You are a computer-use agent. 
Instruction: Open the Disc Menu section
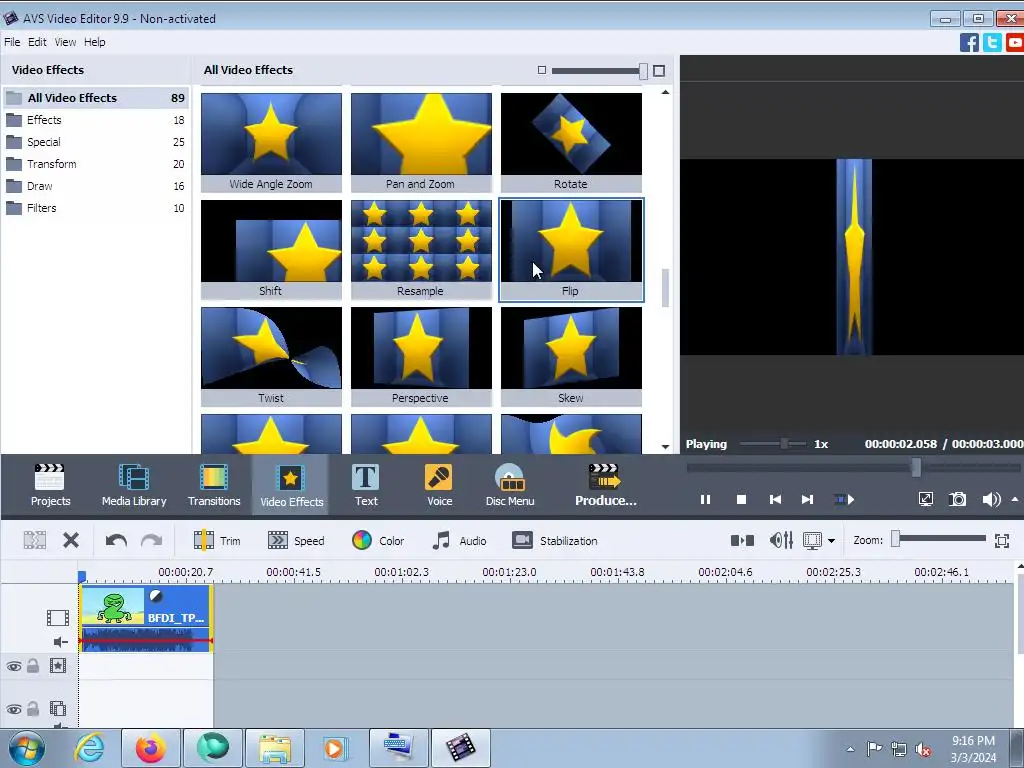(509, 485)
